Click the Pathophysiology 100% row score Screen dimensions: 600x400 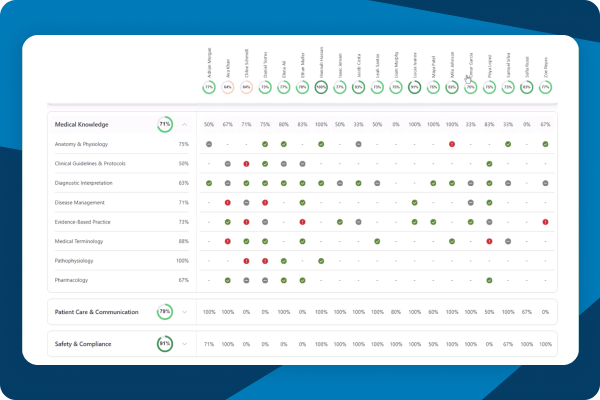(x=182, y=261)
